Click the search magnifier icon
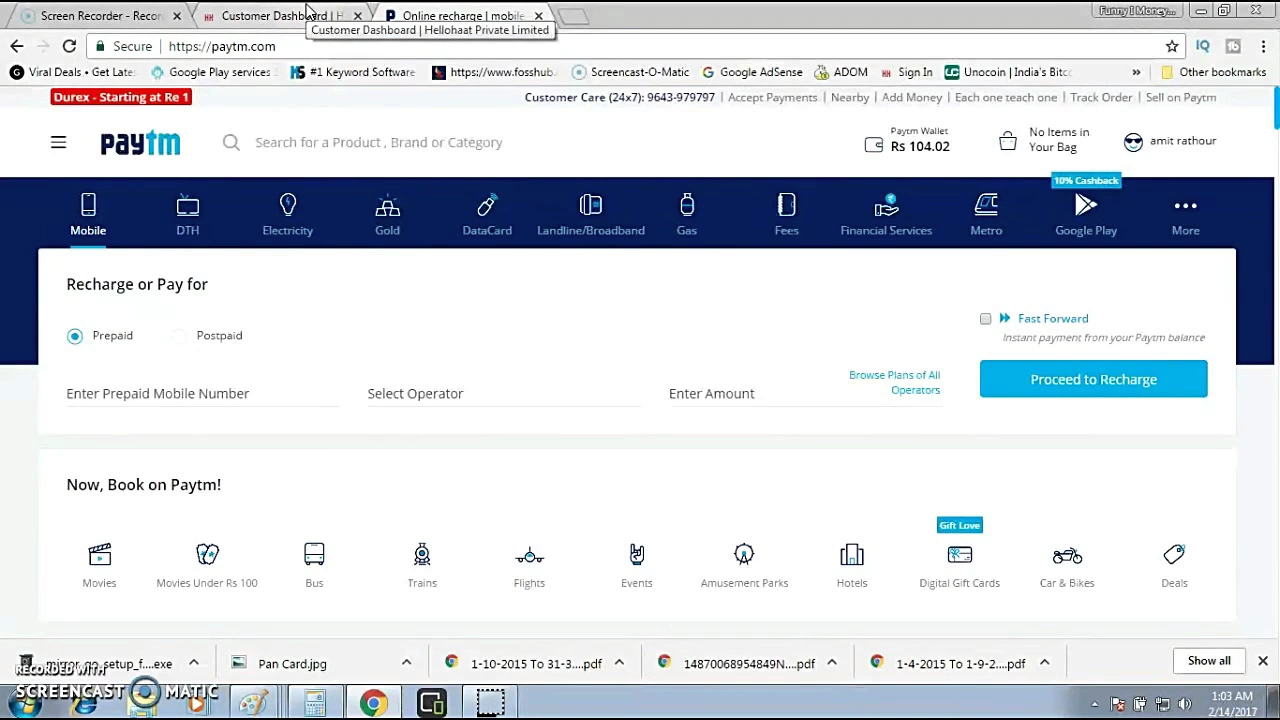This screenshot has width=1280, height=720. point(231,142)
